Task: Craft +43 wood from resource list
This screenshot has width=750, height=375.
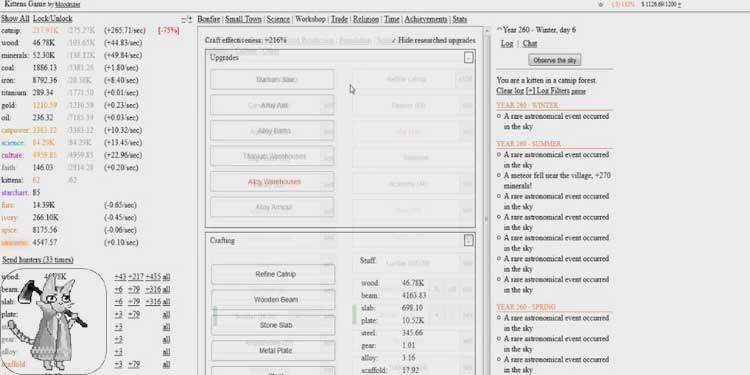Action: [120, 277]
